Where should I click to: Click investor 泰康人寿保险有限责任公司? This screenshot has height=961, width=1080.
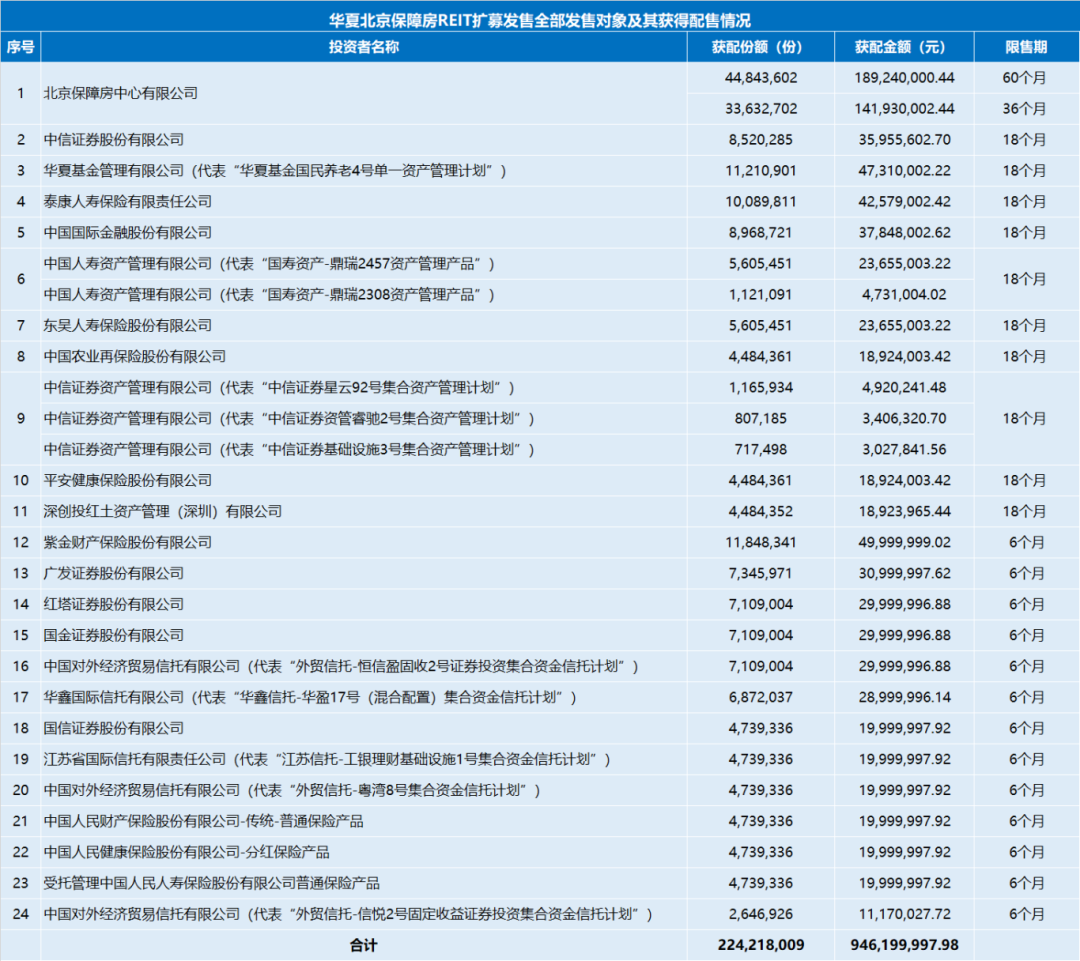pyautogui.click(x=127, y=202)
